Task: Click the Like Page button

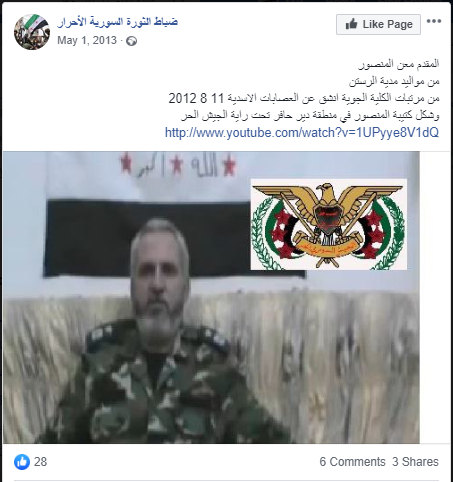Action: [x=378, y=24]
